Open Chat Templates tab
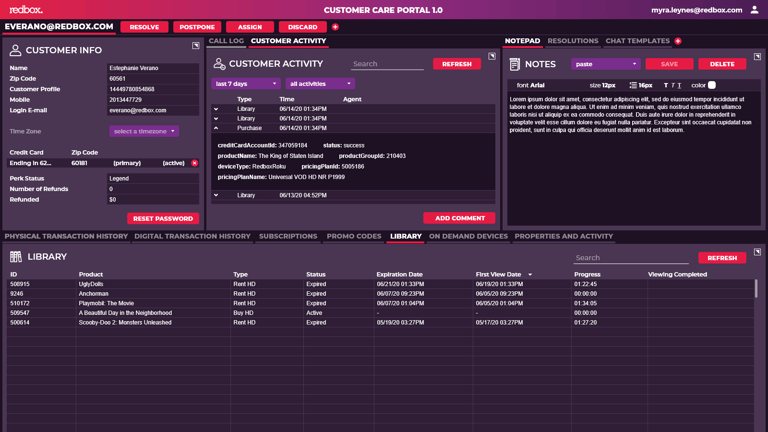768x432 pixels. coord(637,41)
